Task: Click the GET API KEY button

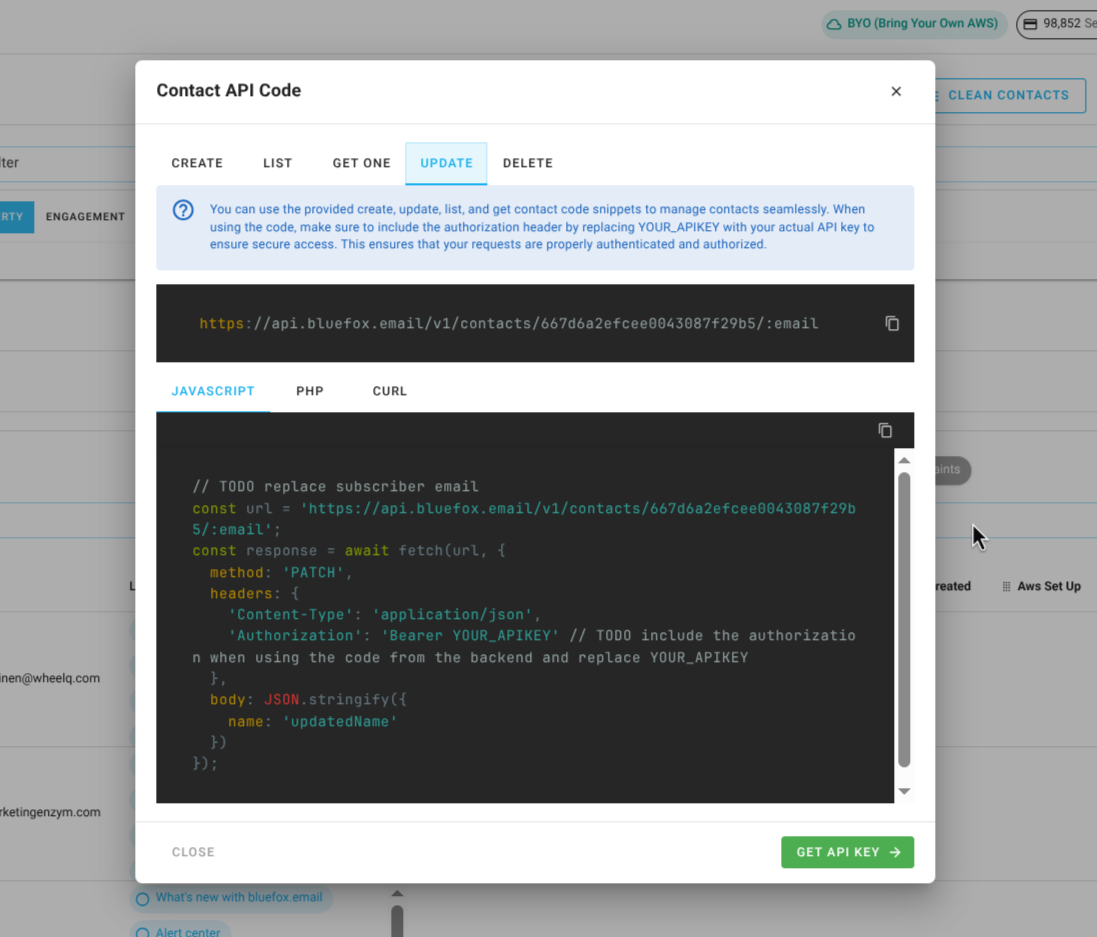Action: 847,852
